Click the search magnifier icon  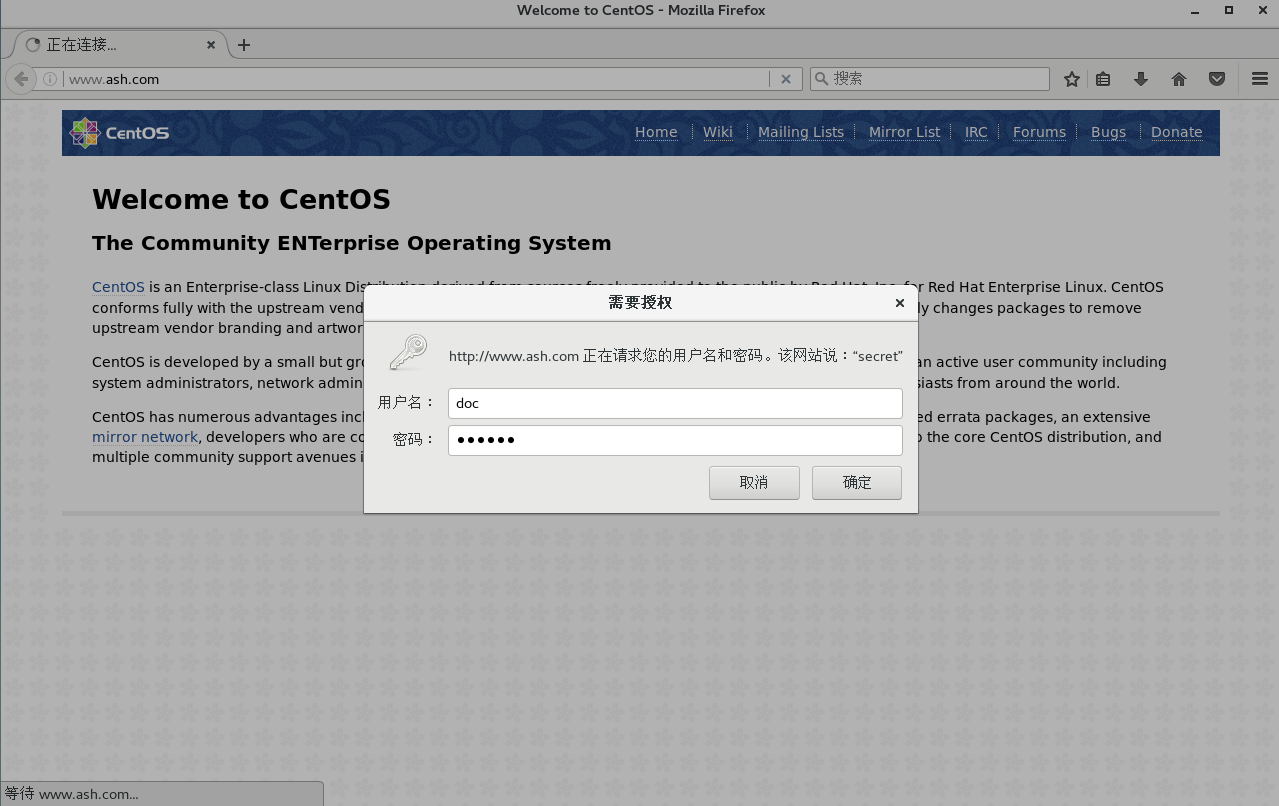(x=821, y=78)
